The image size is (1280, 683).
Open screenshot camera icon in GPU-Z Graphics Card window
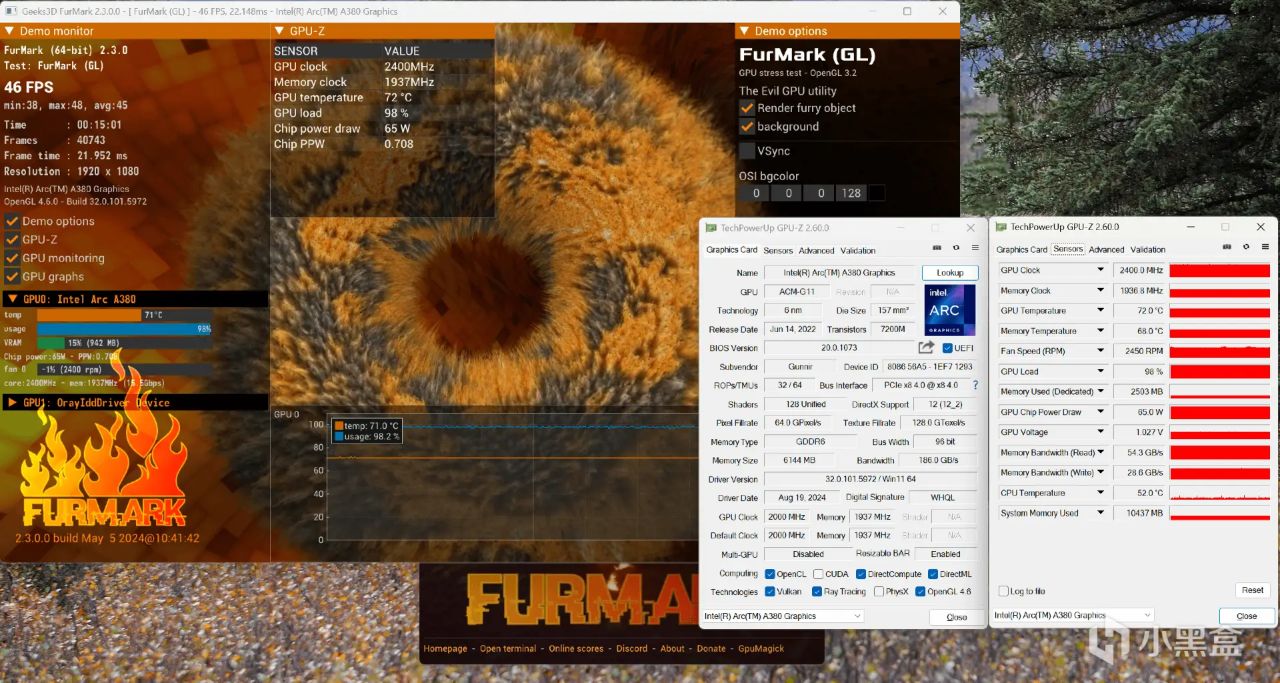(x=937, y=248)
